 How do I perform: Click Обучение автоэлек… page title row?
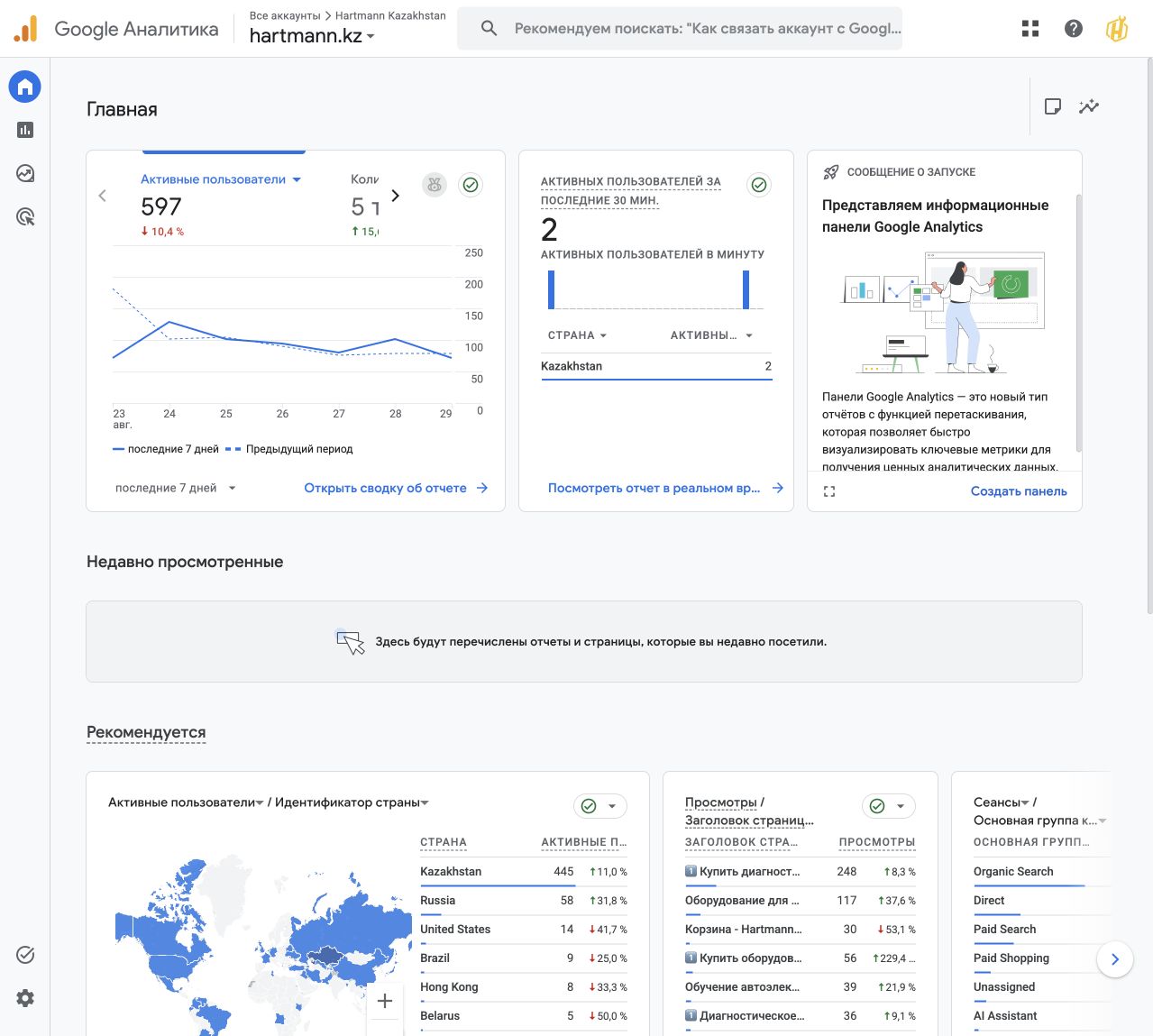coord(800,987)
